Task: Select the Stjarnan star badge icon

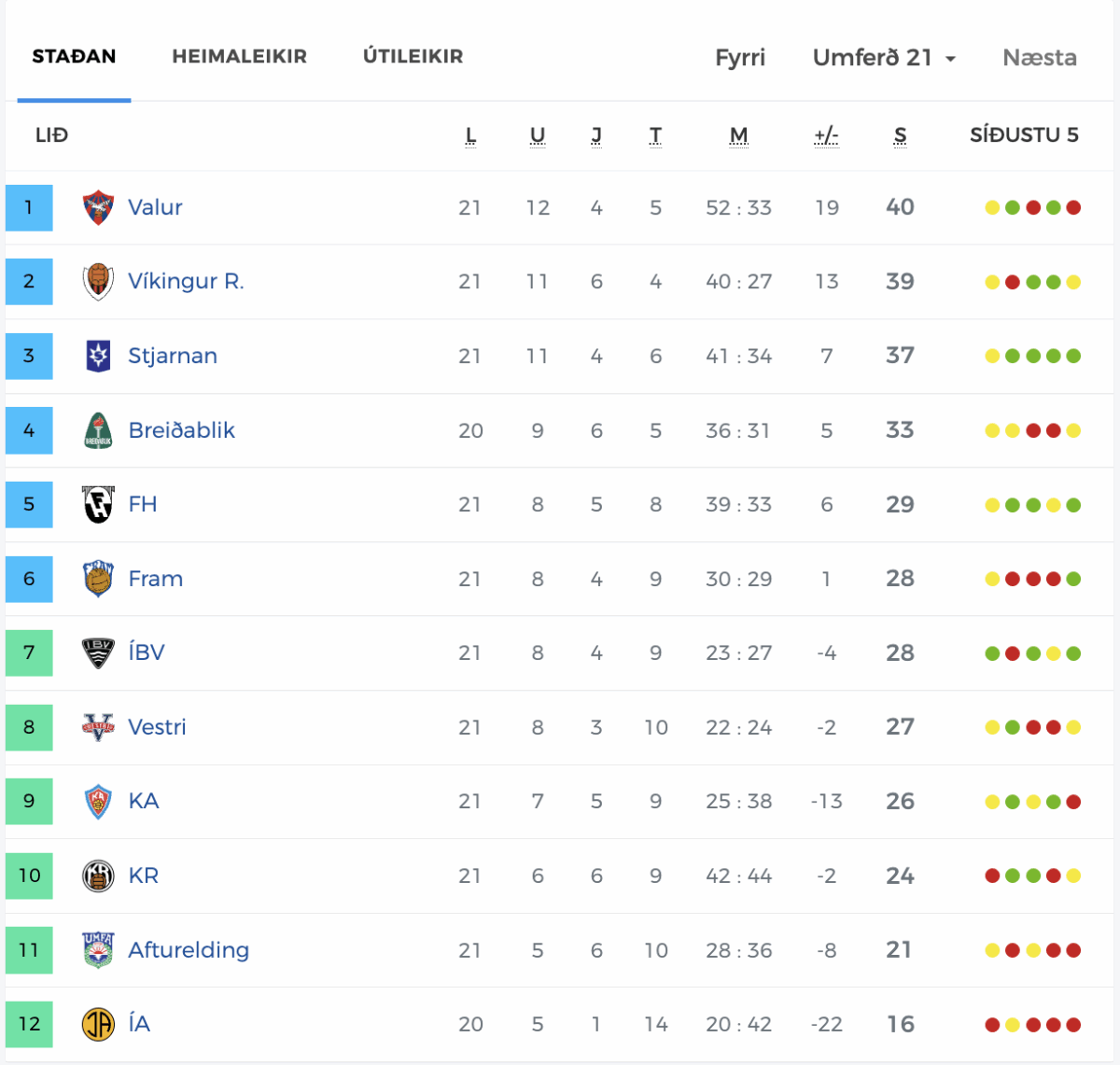Action: tap(98, 356)
